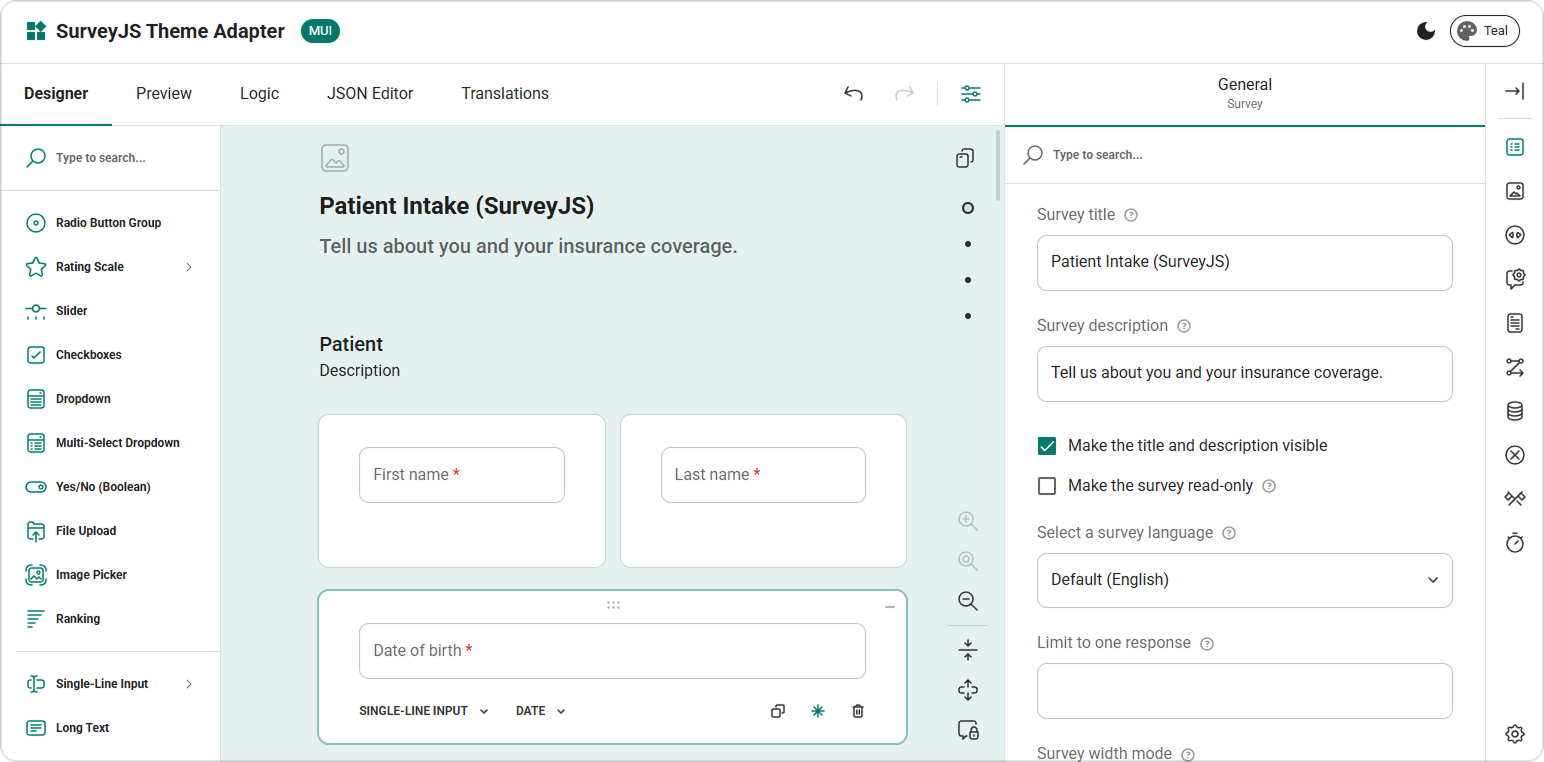Screen dimensions: 1544x762
Task: Collapse all elements with the inward arrows icon
Action: coord(967,650)
